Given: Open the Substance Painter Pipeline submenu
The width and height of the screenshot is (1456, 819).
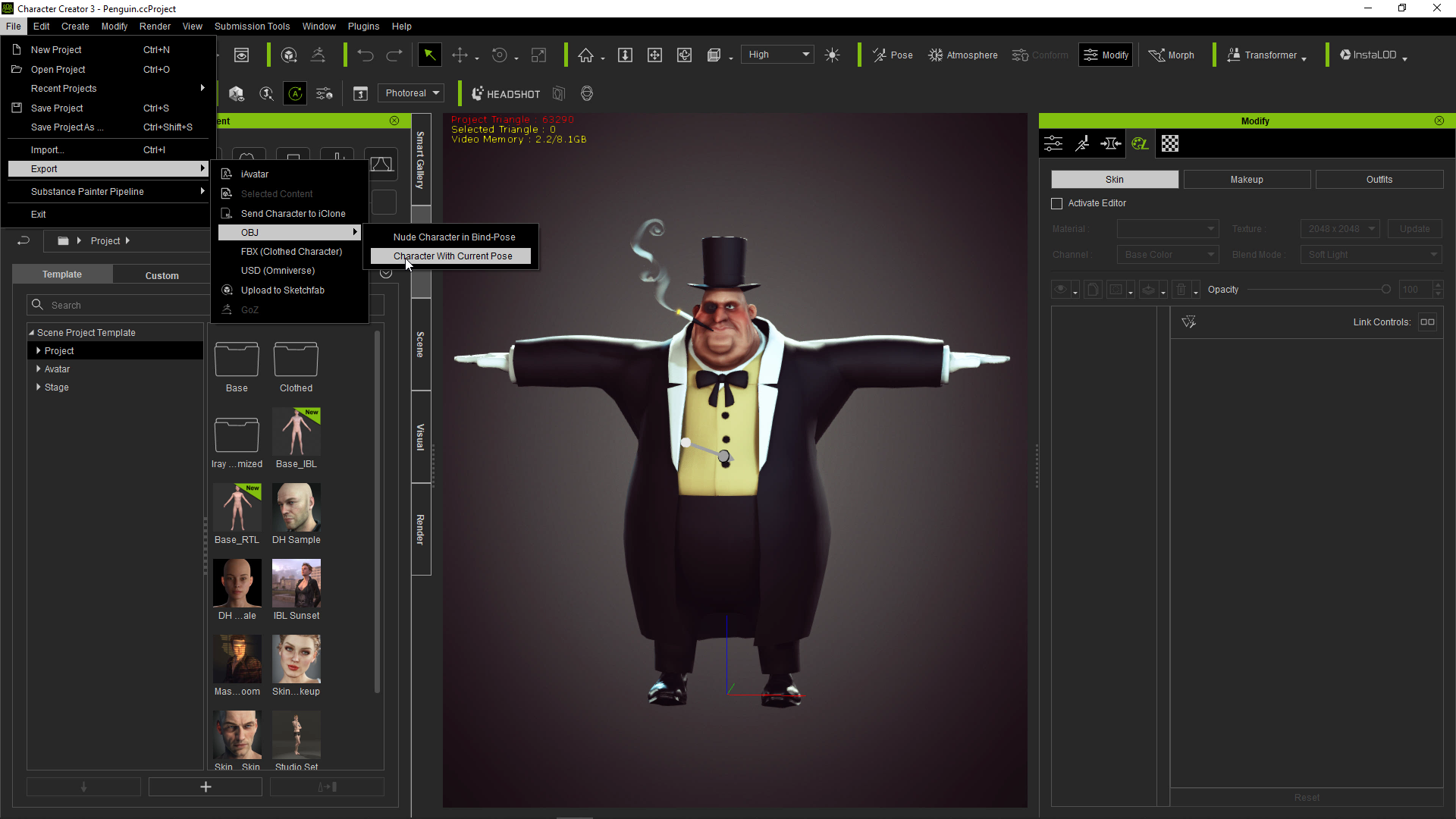Looking at the screenshot, I should tap(108, 192).
